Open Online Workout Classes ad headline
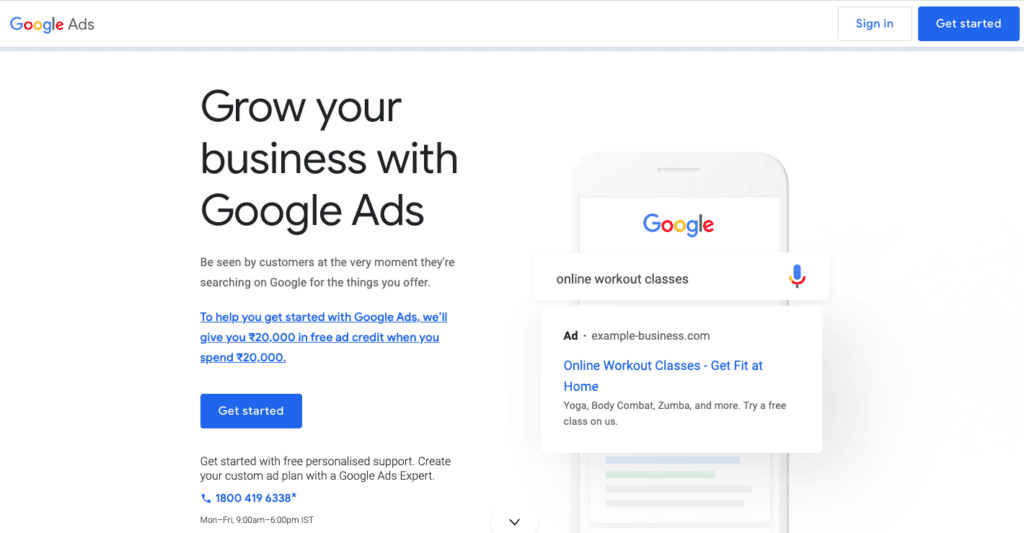 pos(663,376)
